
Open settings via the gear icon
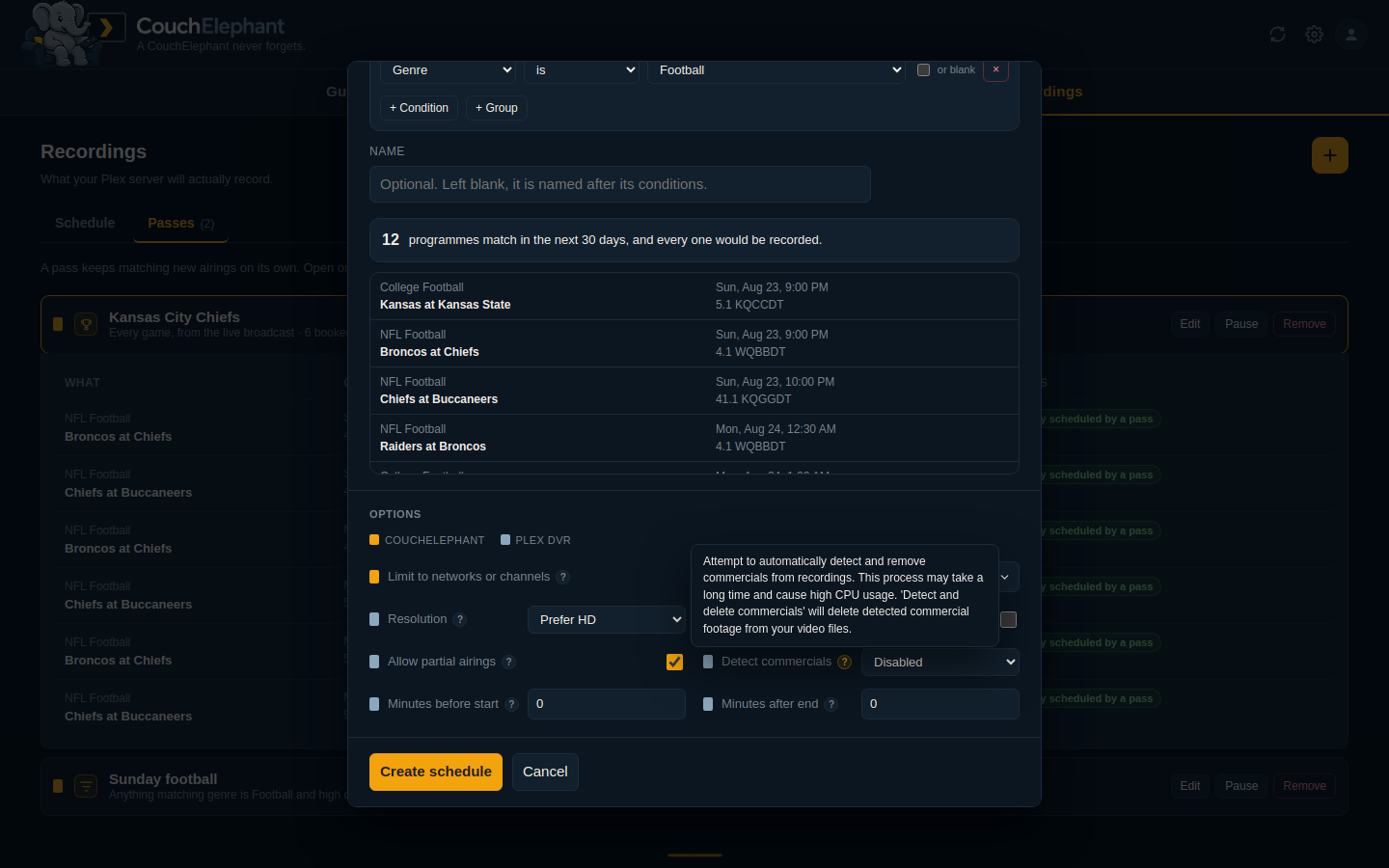1314,35
